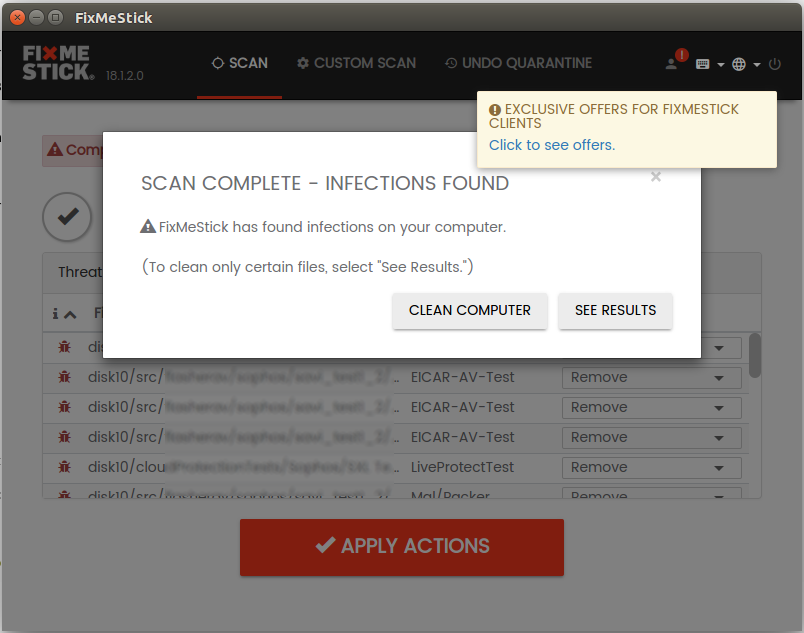Click the Apply Actions button
804x633 pixels.
pyautogui.click(x=402, y=547)
